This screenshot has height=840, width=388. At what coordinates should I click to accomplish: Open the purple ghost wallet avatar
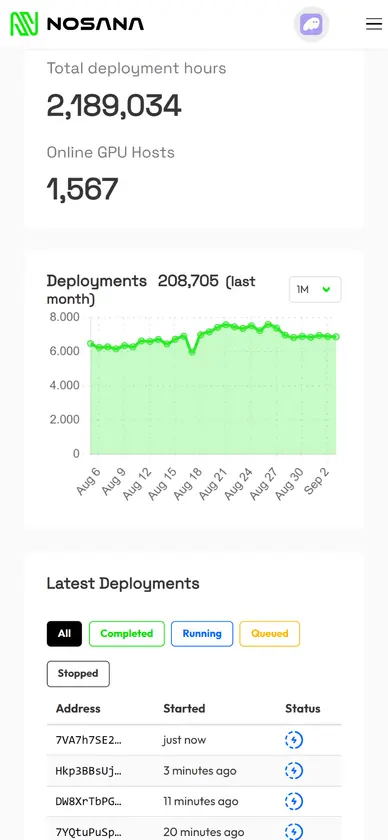(311, 24)
